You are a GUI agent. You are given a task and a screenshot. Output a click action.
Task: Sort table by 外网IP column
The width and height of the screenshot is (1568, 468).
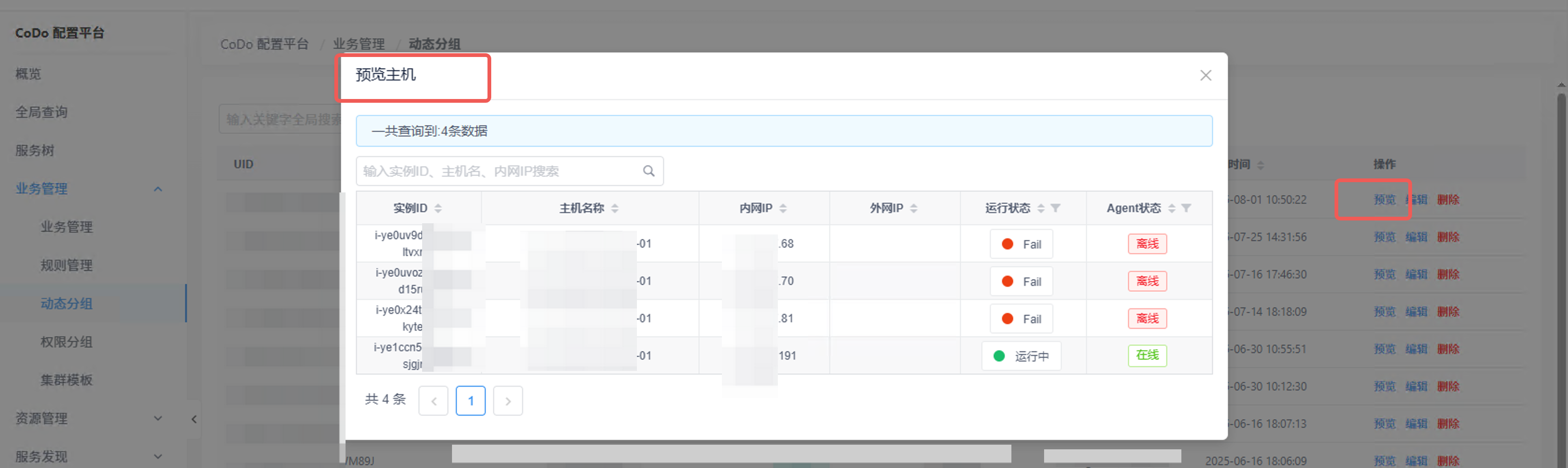pyautogui.click(x=913, y=208)
